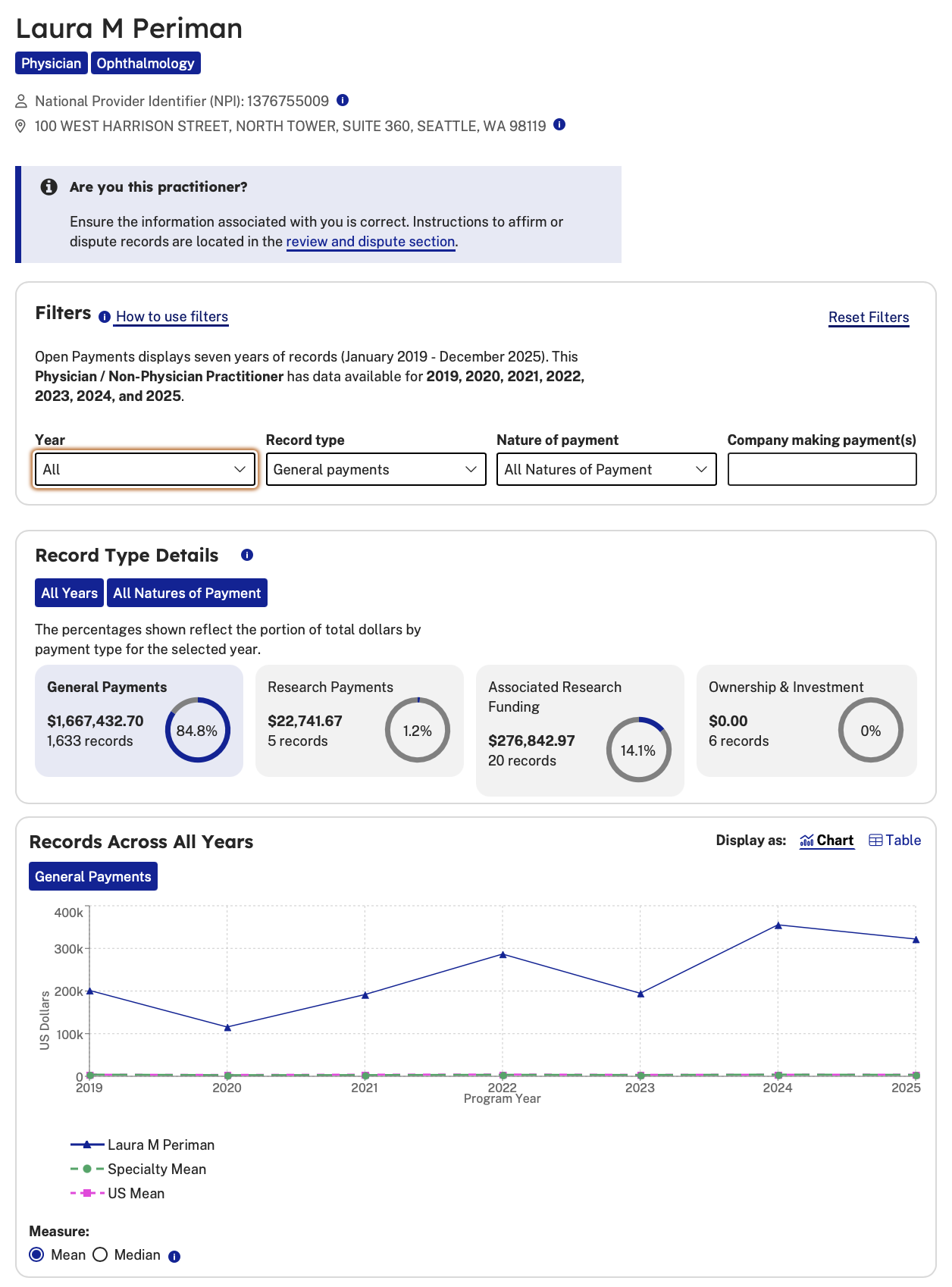This screenshot has height=1287, width=952.
Task: Click the Physician badge
Action: pyautogui.click(x=52, y=63)
